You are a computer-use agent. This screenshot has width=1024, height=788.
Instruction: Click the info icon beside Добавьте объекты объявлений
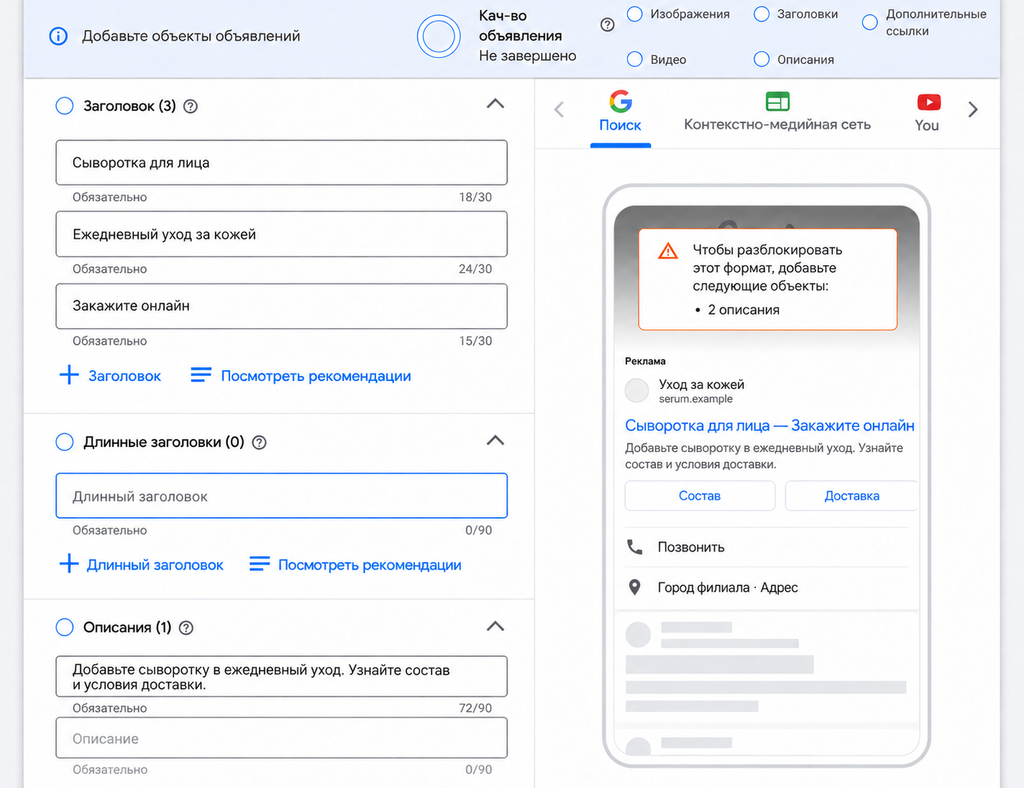[x=58, y=36]
